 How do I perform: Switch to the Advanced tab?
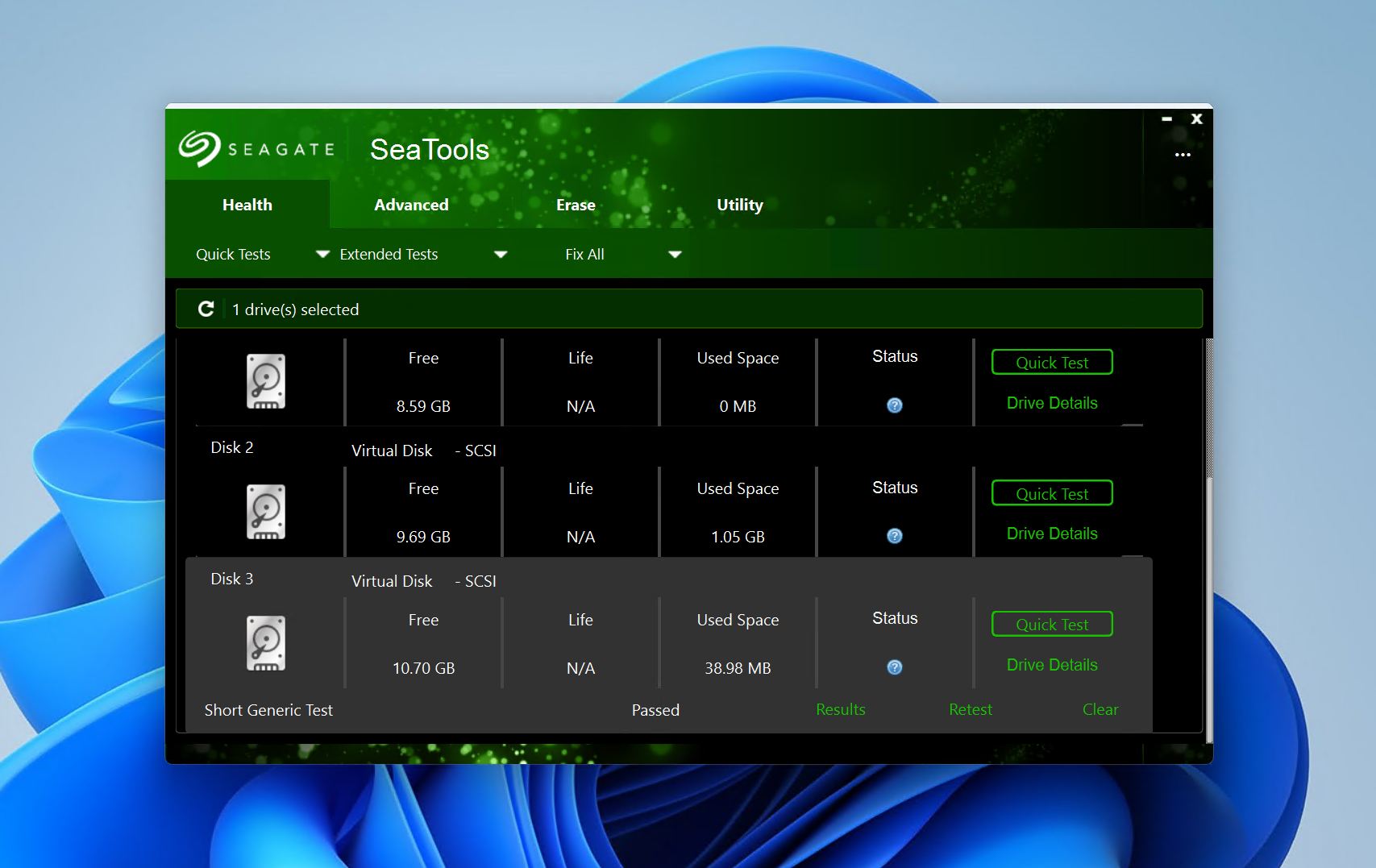tap(411, 205)
